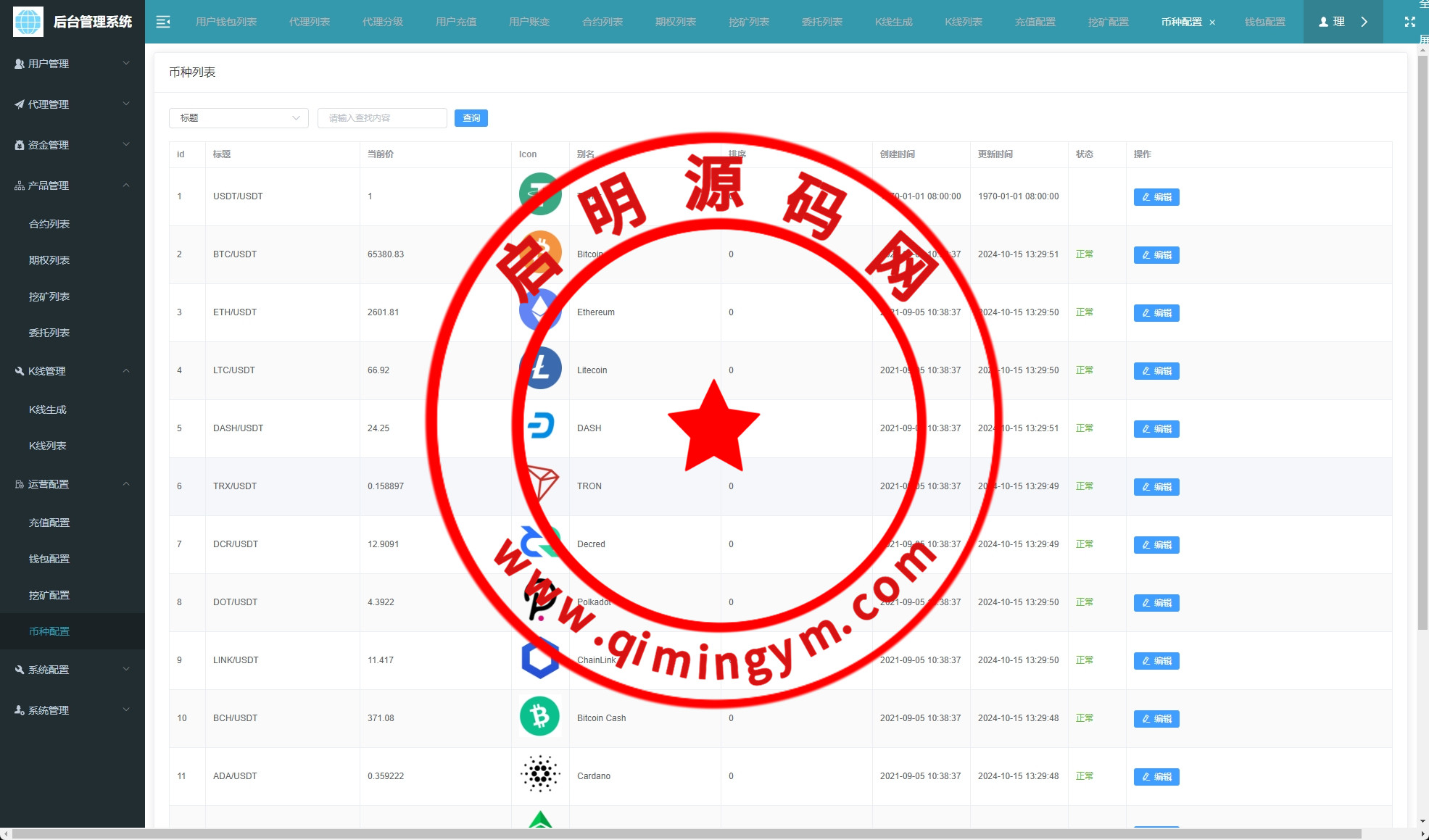Click the 查询 search button
This screenshot has height=840, width=1429.
471,118
